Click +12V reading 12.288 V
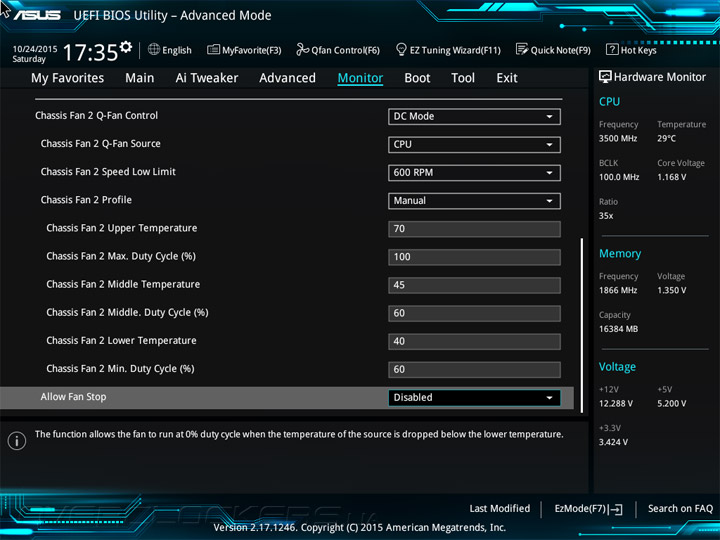This screenshot has width=720, height=540. [x=616, y=404]
